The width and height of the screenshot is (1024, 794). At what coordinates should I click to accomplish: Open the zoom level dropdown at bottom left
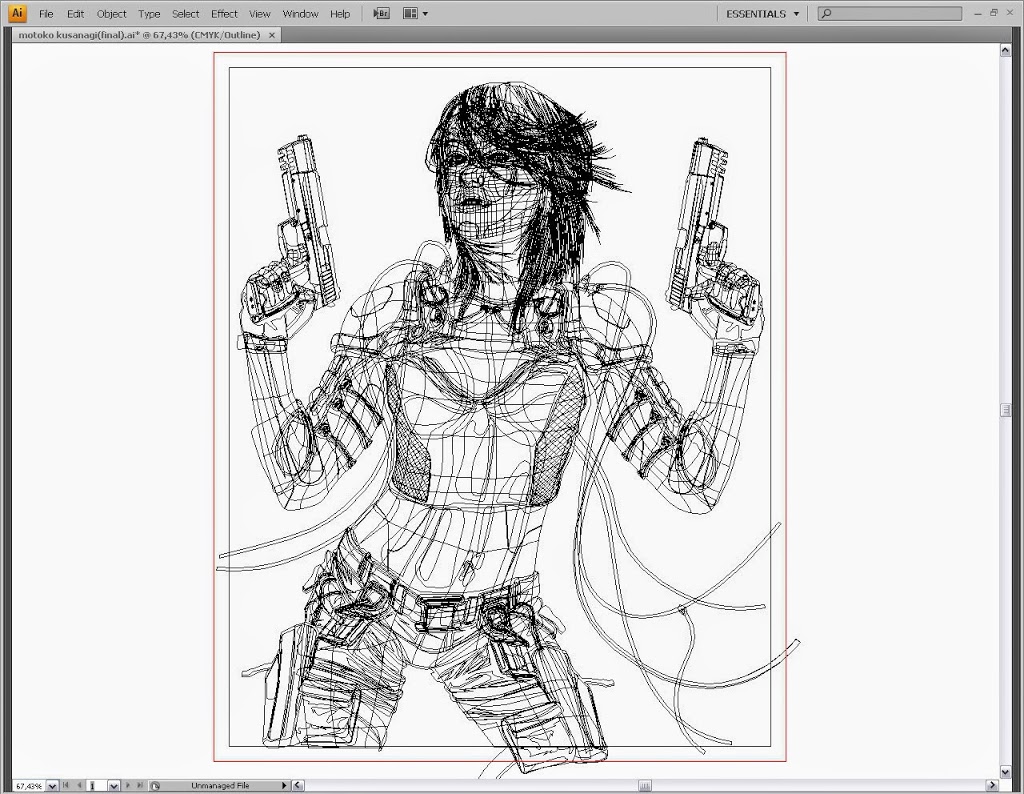52,785
